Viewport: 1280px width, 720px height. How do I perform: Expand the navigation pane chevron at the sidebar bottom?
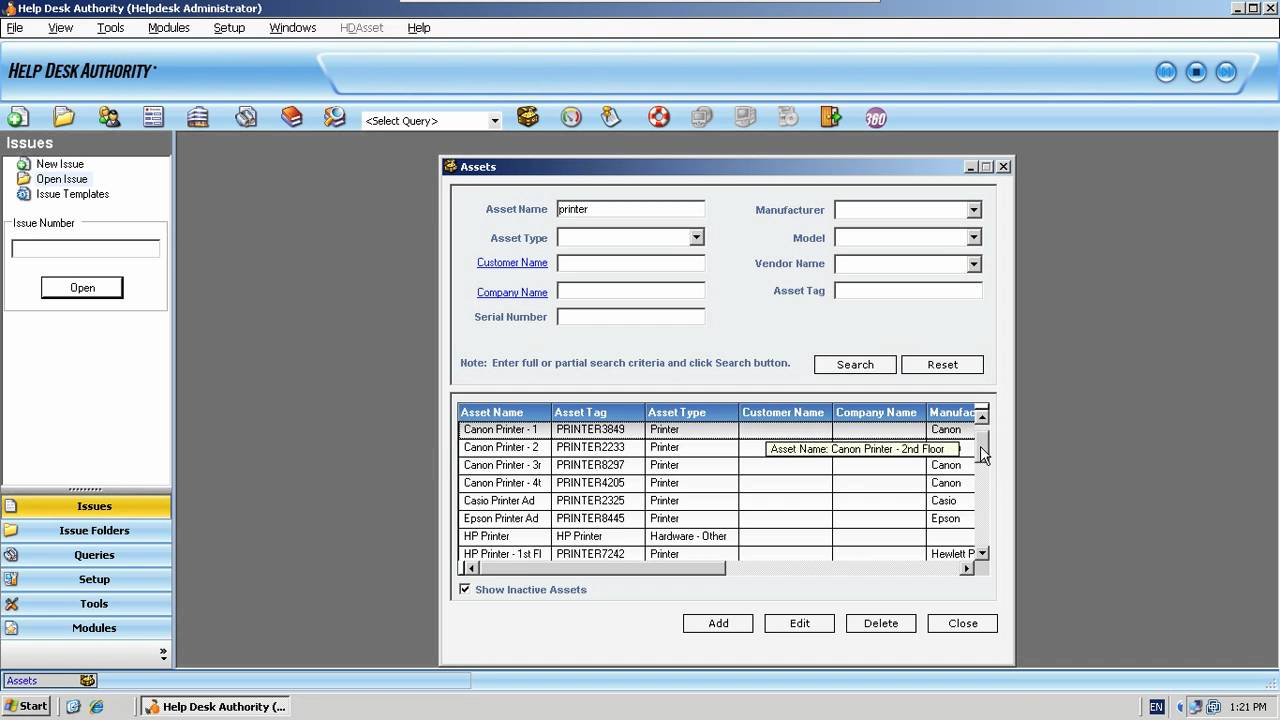(163, 653)
